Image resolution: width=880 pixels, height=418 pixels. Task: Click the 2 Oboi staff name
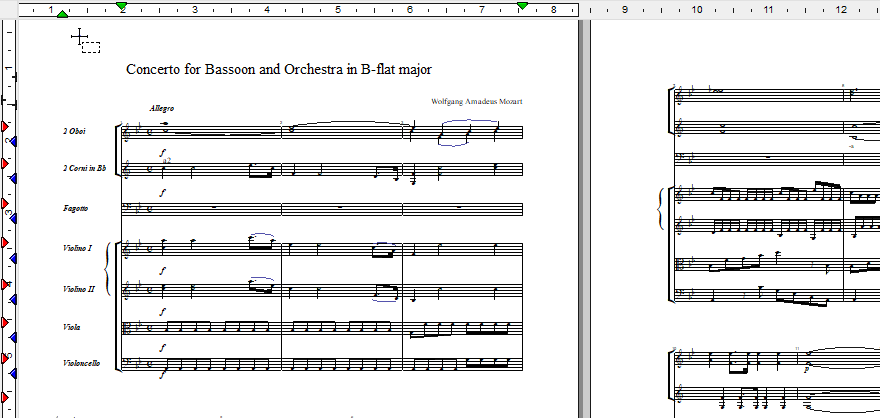74,131
